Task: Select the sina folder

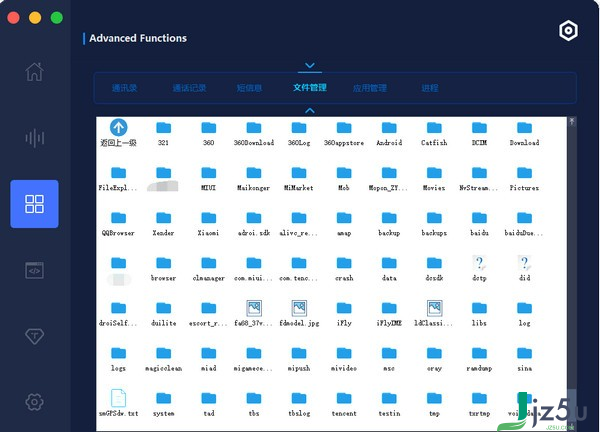Action: click(x=525, y=359)
